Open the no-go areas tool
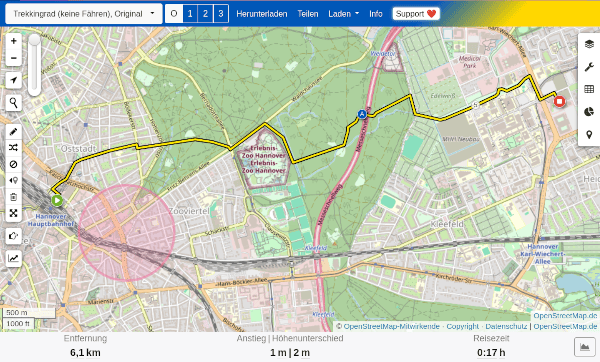 click(13, 164)
